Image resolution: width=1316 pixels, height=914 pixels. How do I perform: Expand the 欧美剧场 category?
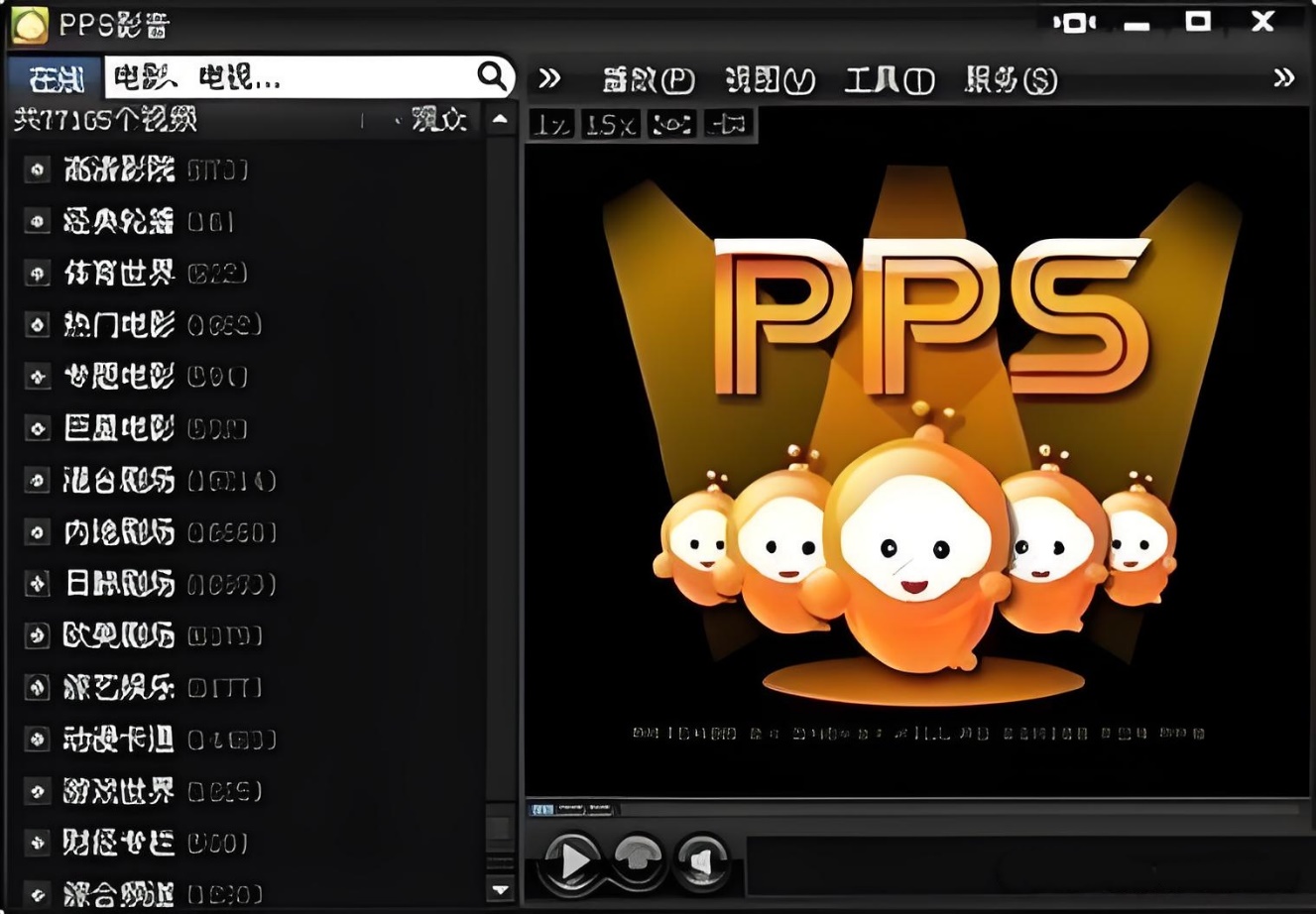point(37,635)
